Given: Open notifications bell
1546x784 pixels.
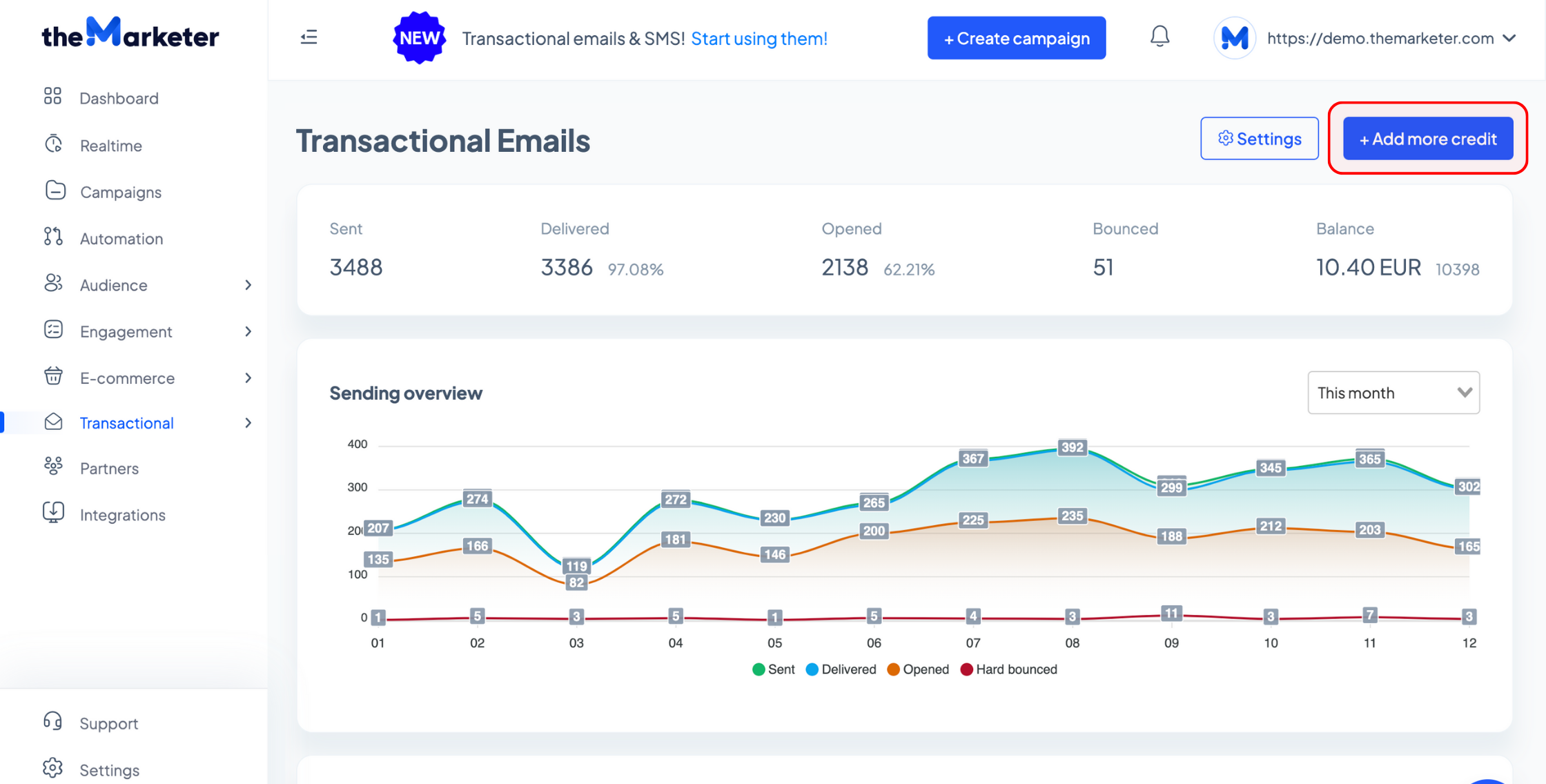Looking at the screenshot, I should 1159,37.
